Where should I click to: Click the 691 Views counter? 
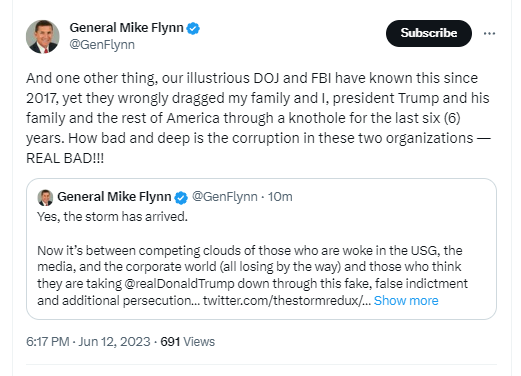click(188, 342)
